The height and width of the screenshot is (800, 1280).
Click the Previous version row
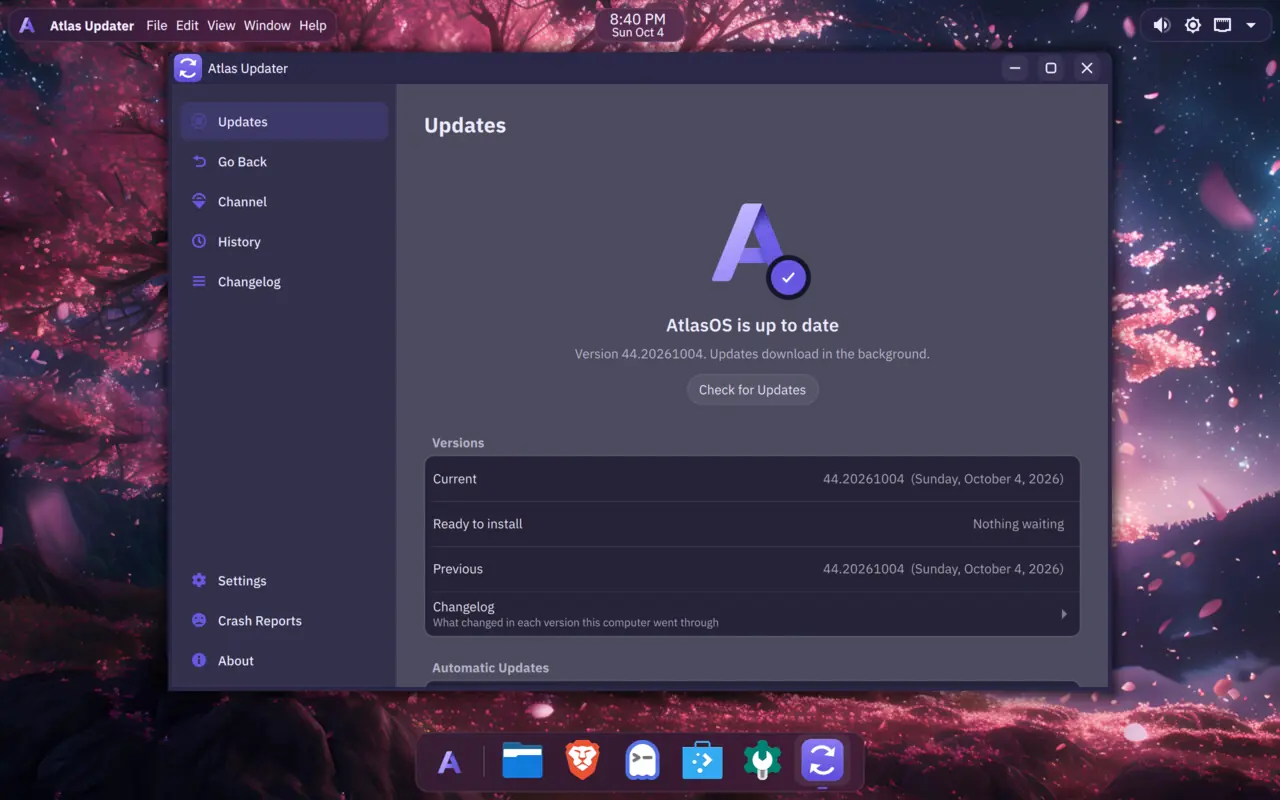(752, 569)
